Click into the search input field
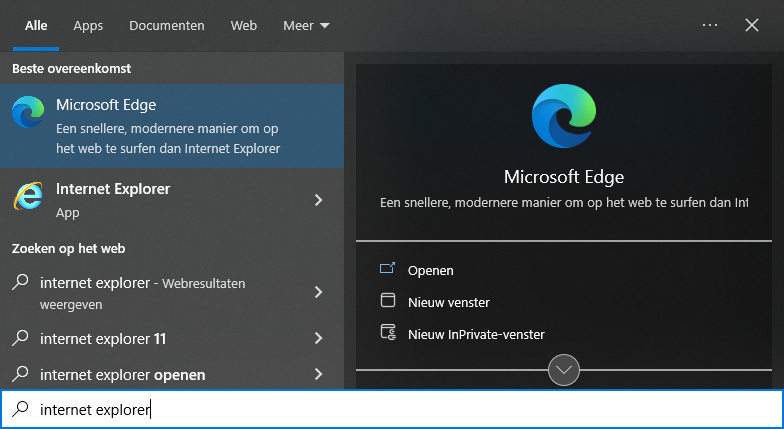 [392, 409]
